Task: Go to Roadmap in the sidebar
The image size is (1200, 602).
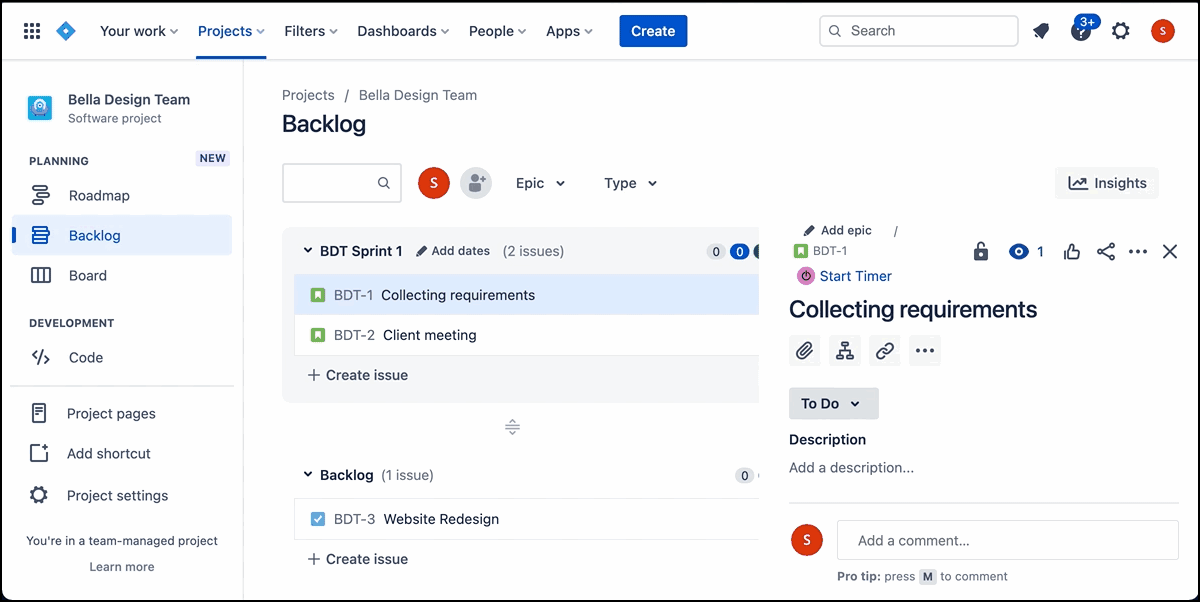Action: coord(99,196)
